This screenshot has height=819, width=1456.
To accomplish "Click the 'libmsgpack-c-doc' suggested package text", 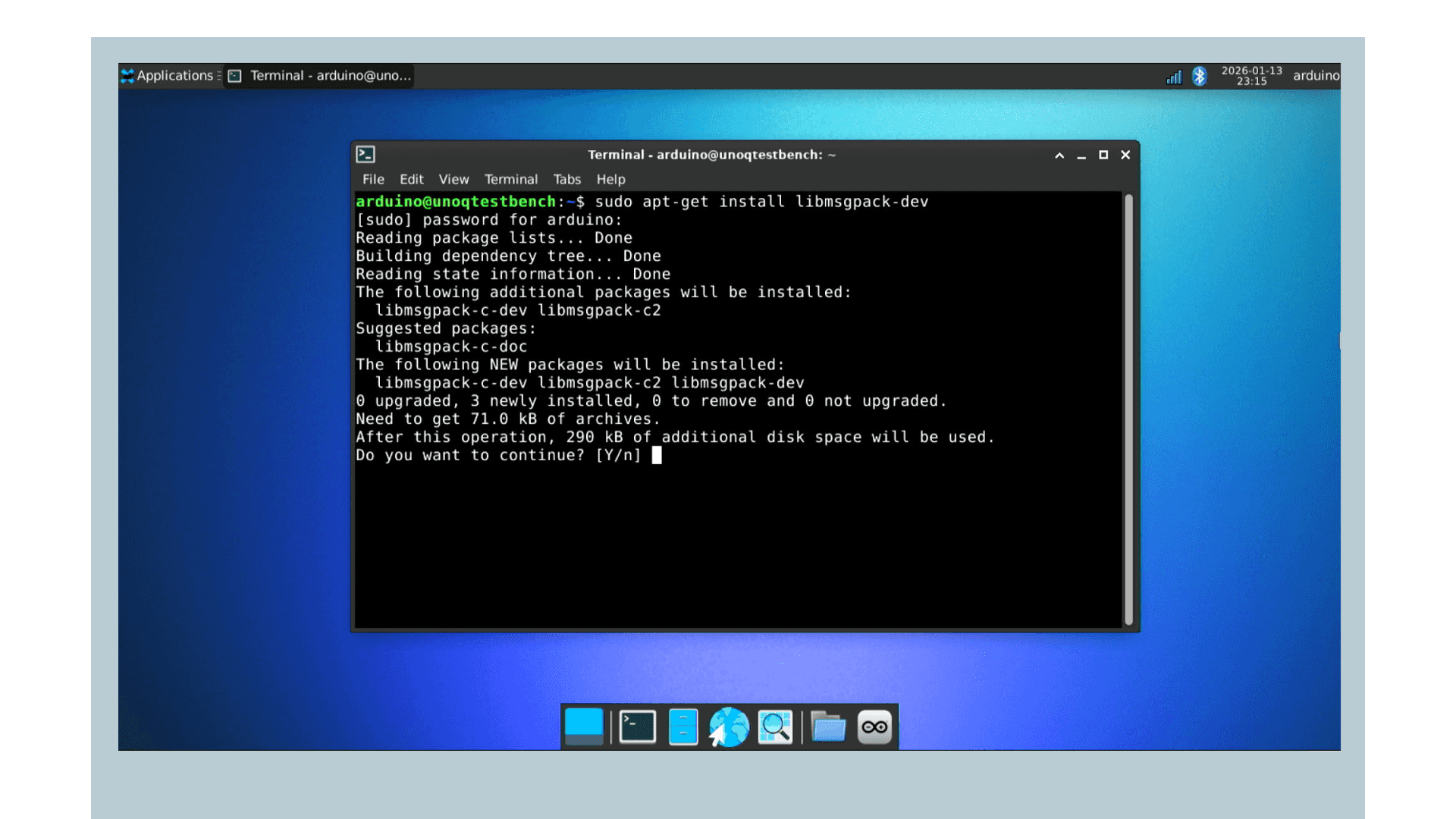I will (451, 347).
